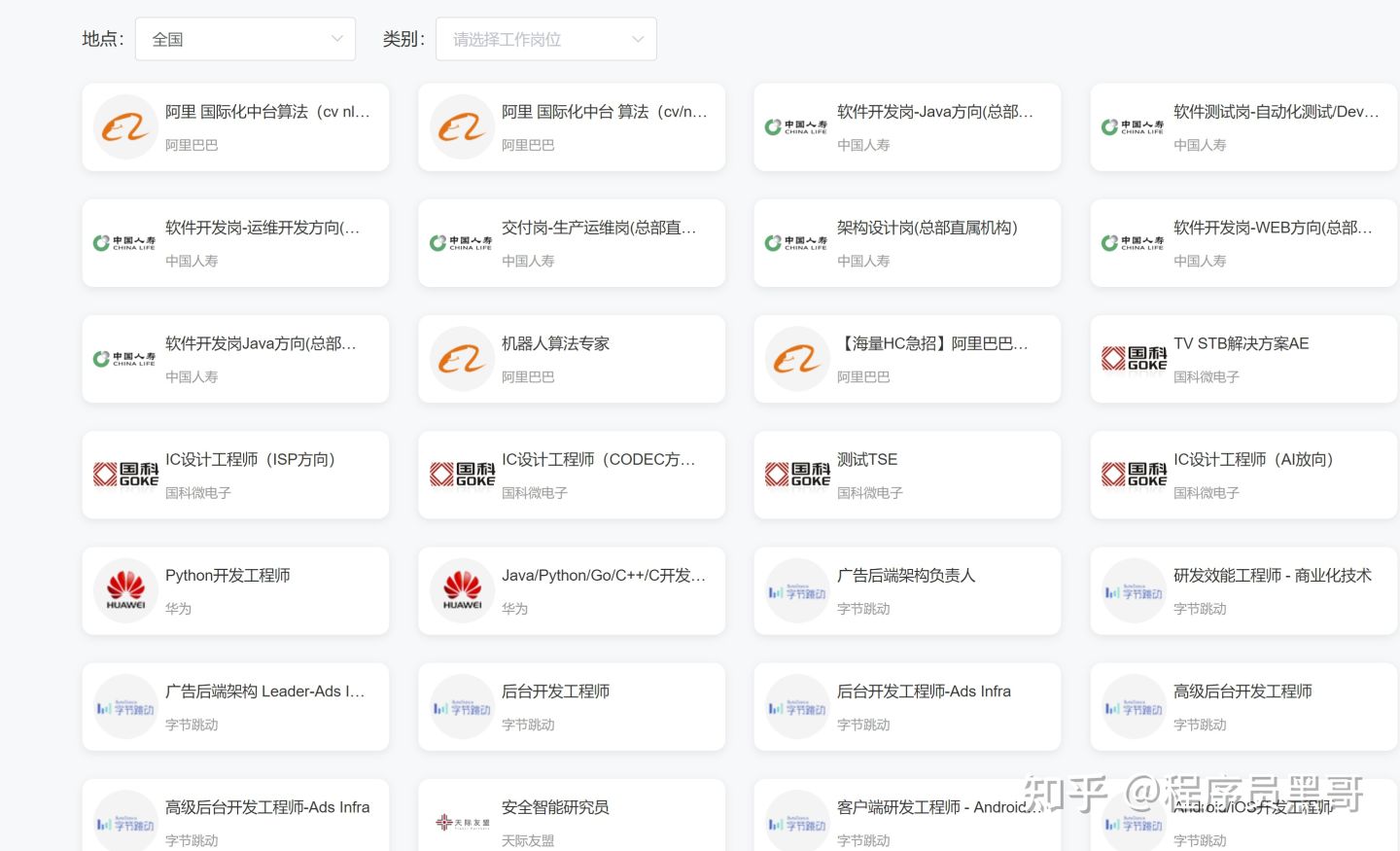Click 字节跳动 under 广告后端架构负责人
The width and height of the screenshot is (1400, 851).
[863, 609]
